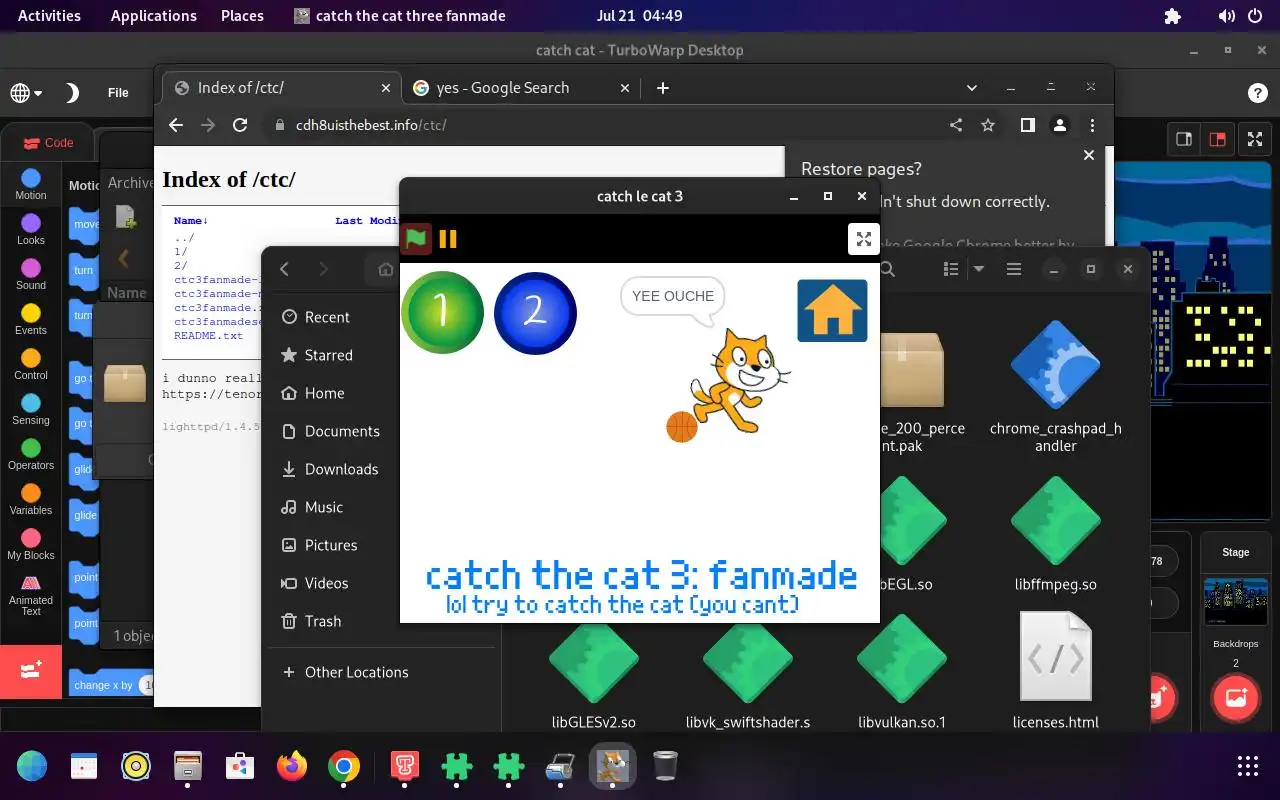Toggle the Chrome side panel

[1027, 125]
